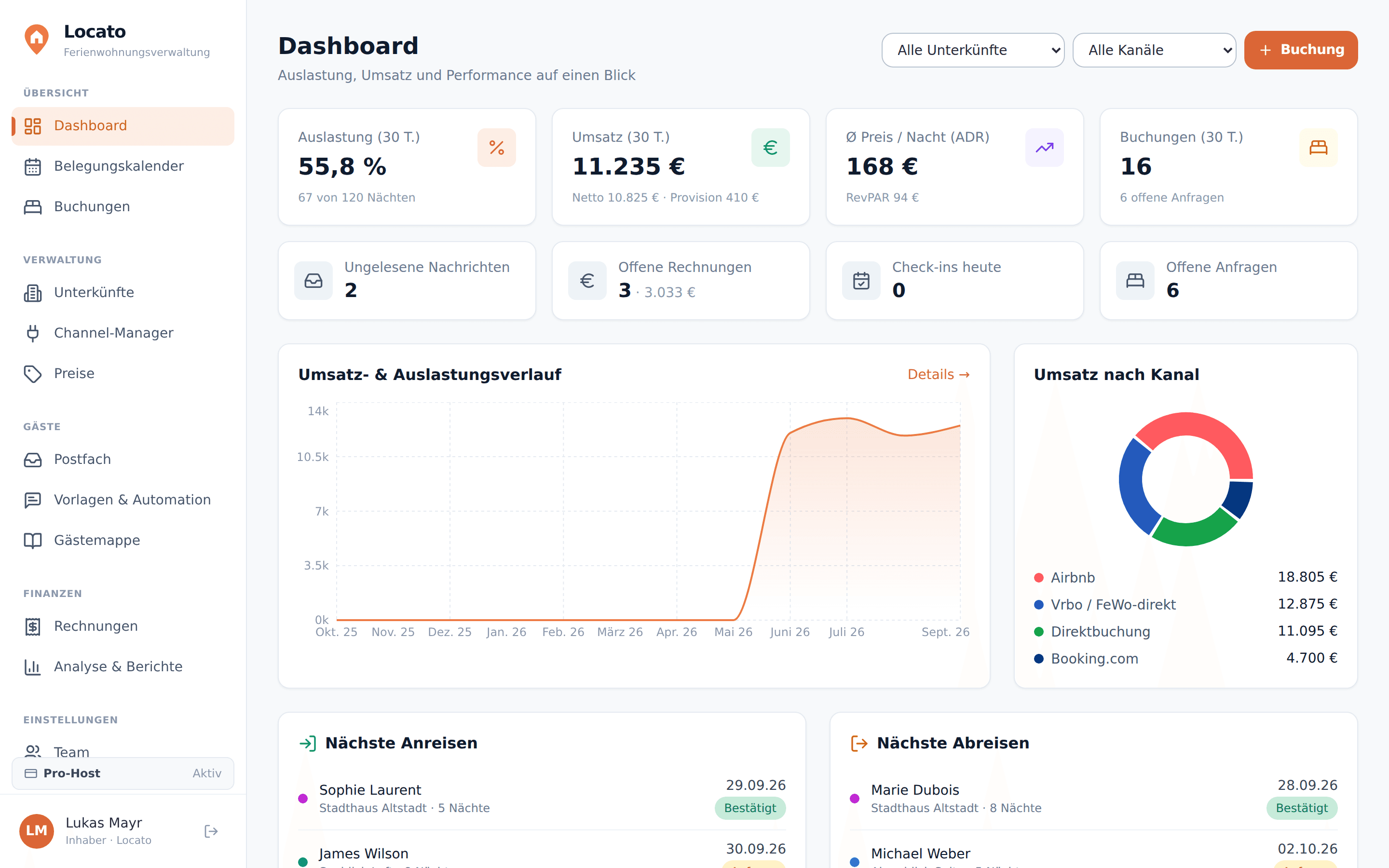Viewport: 1389px width, 868px height.
Task: Click the Nächste Anreisen arrival icon
Action: 308,744
